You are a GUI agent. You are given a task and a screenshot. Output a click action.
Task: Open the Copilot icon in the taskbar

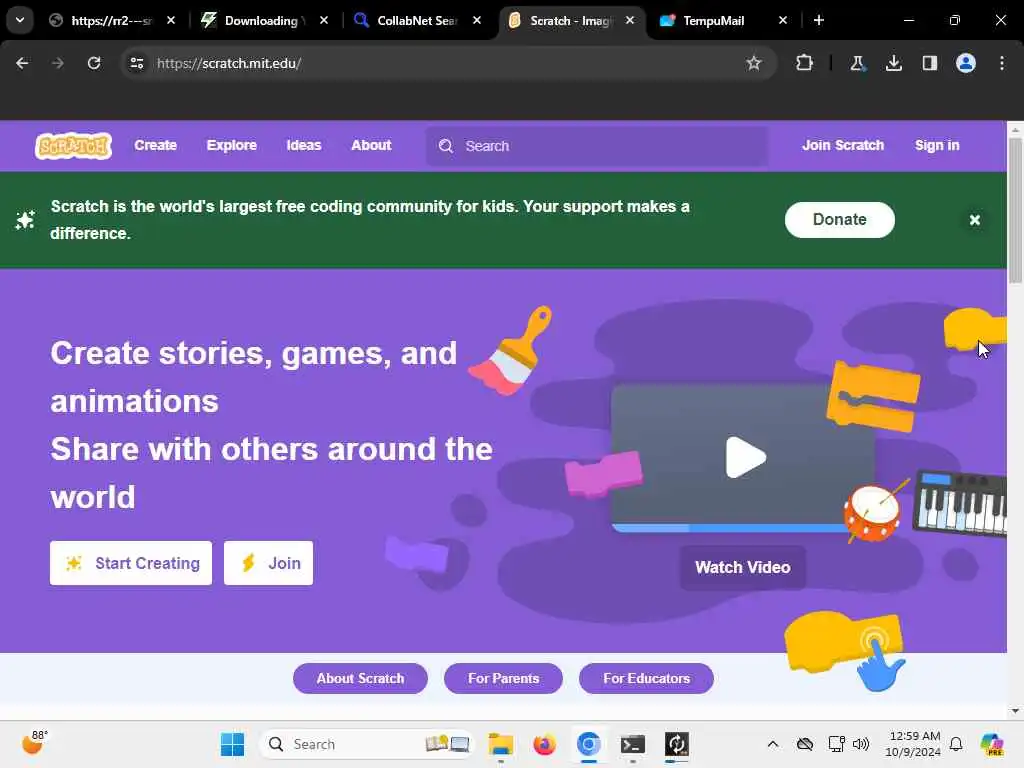(x=992, y=744)
